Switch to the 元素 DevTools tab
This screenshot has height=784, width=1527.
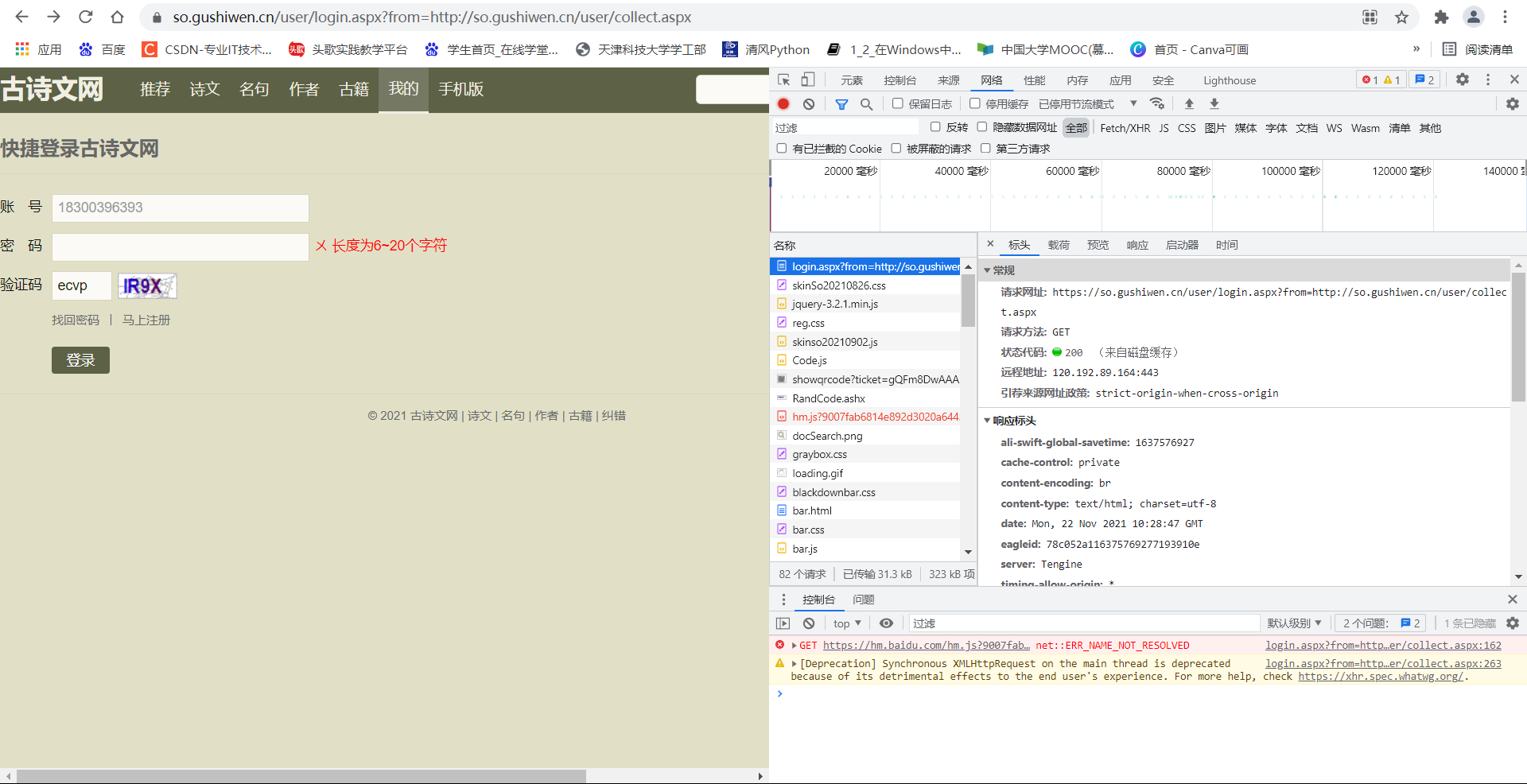pyautogui.click(x=852, y=80)
